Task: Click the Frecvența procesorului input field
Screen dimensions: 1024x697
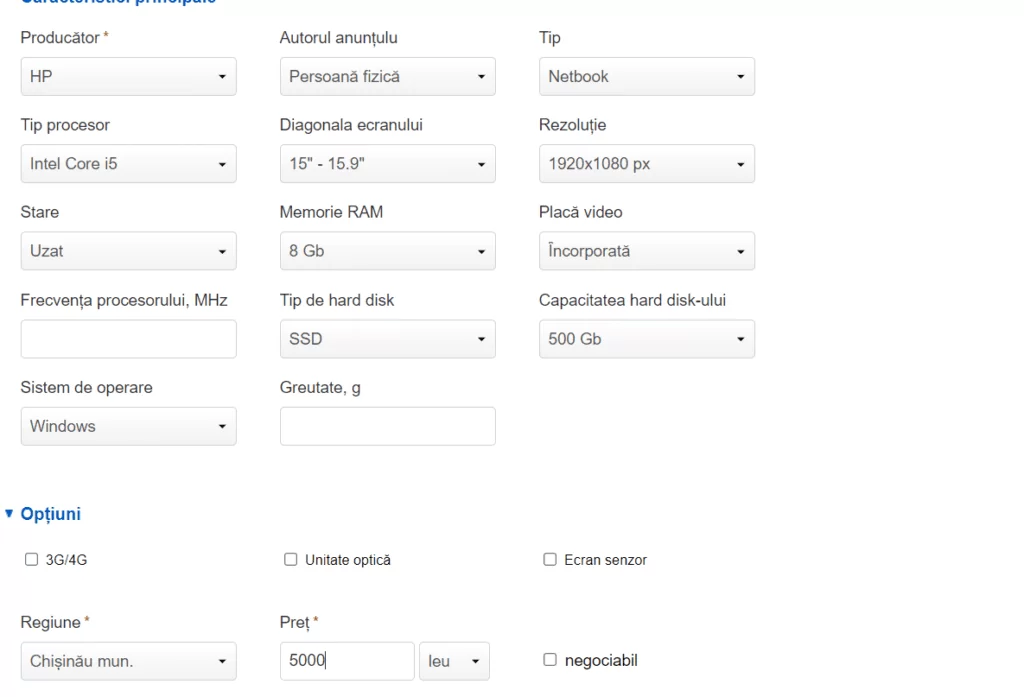Action: tap(129, 339)
